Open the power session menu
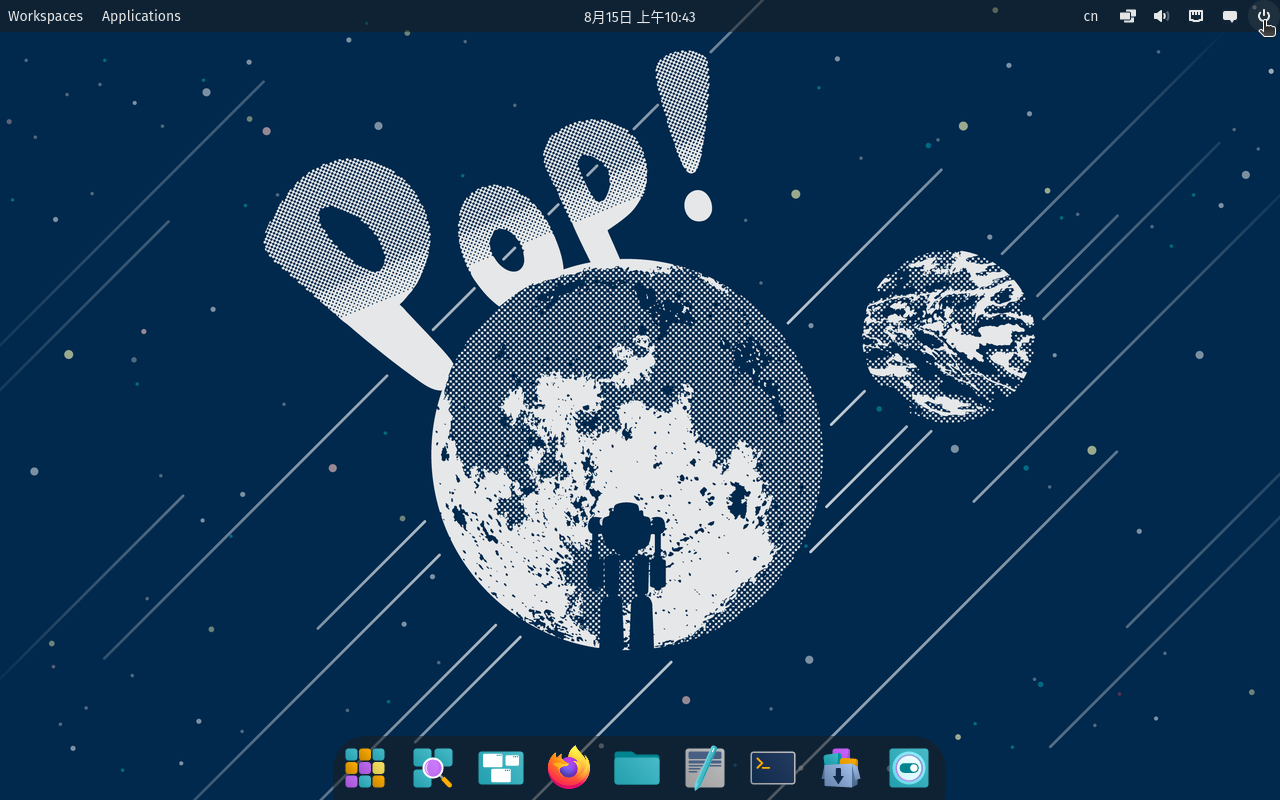 point(1263,16)
